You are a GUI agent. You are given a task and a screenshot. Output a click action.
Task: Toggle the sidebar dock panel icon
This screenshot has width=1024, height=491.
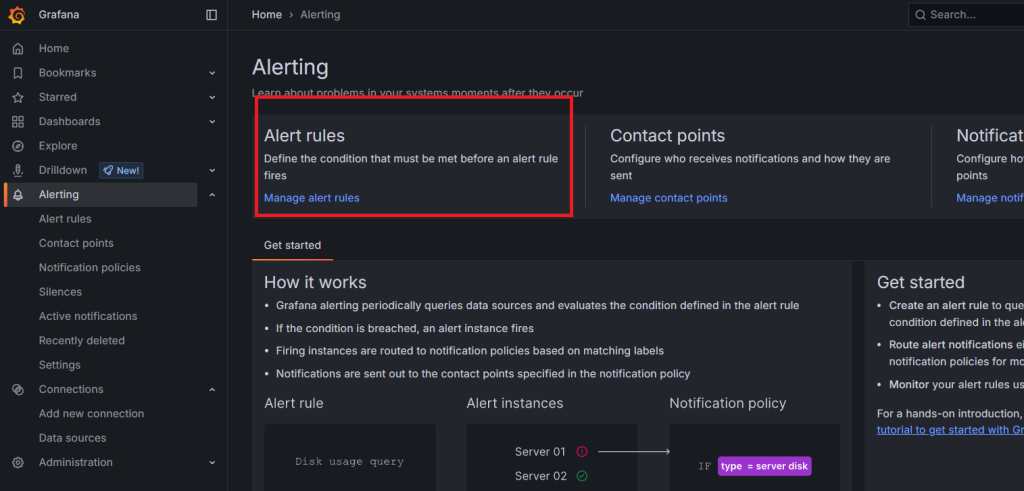click(x=212, y=14)
